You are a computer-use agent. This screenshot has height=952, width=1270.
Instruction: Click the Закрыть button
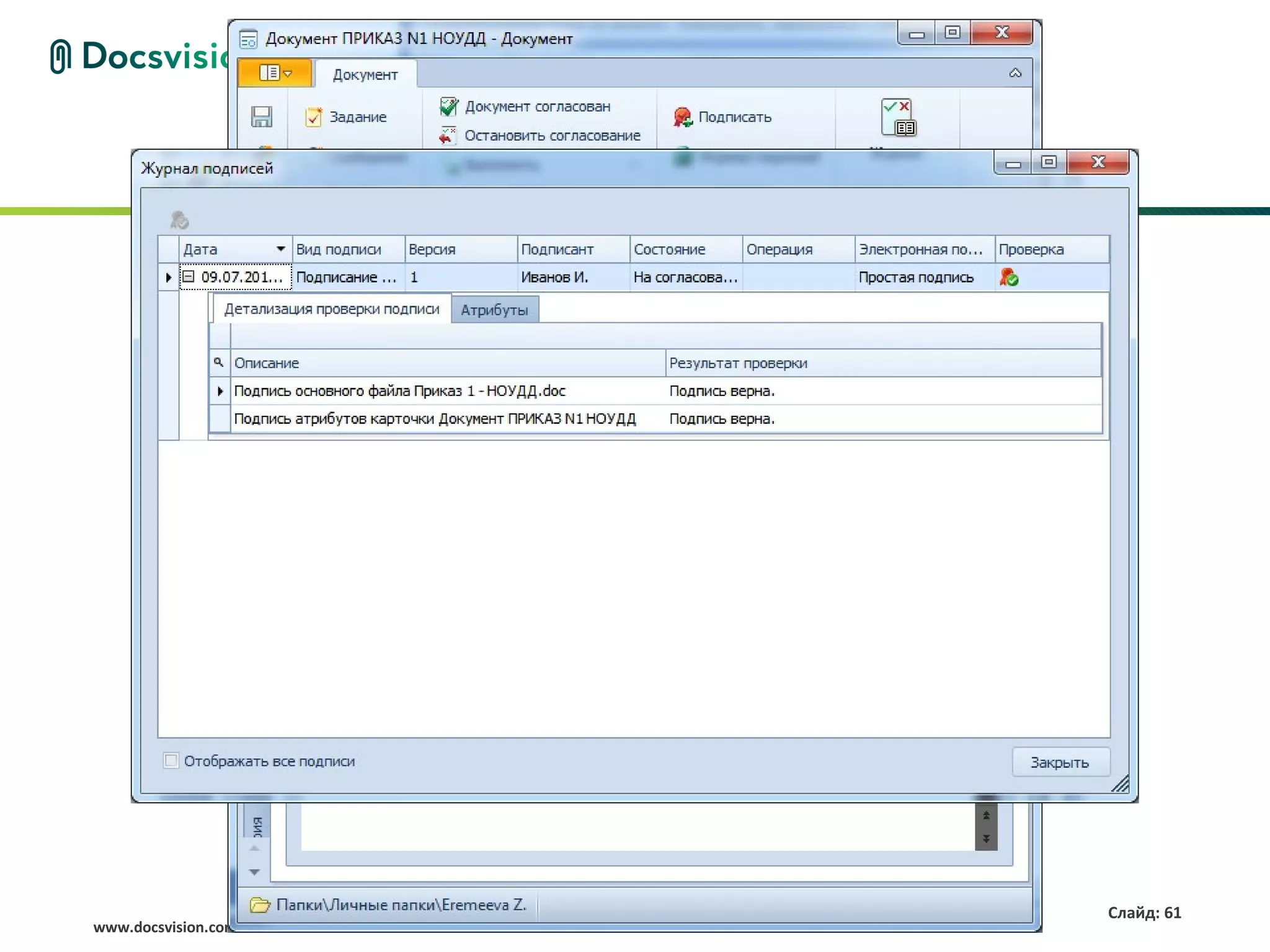tap(1060, 762)
